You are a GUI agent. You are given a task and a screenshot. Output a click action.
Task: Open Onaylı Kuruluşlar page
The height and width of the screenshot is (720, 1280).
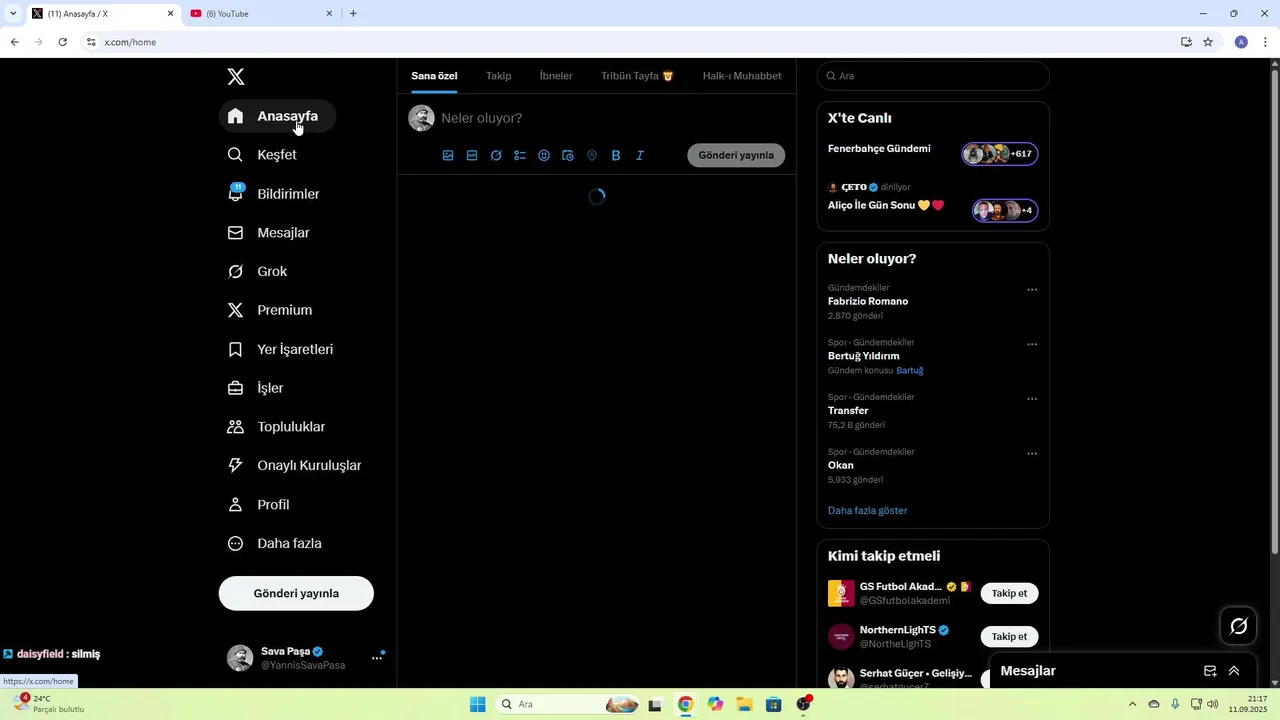pos(295,466)
